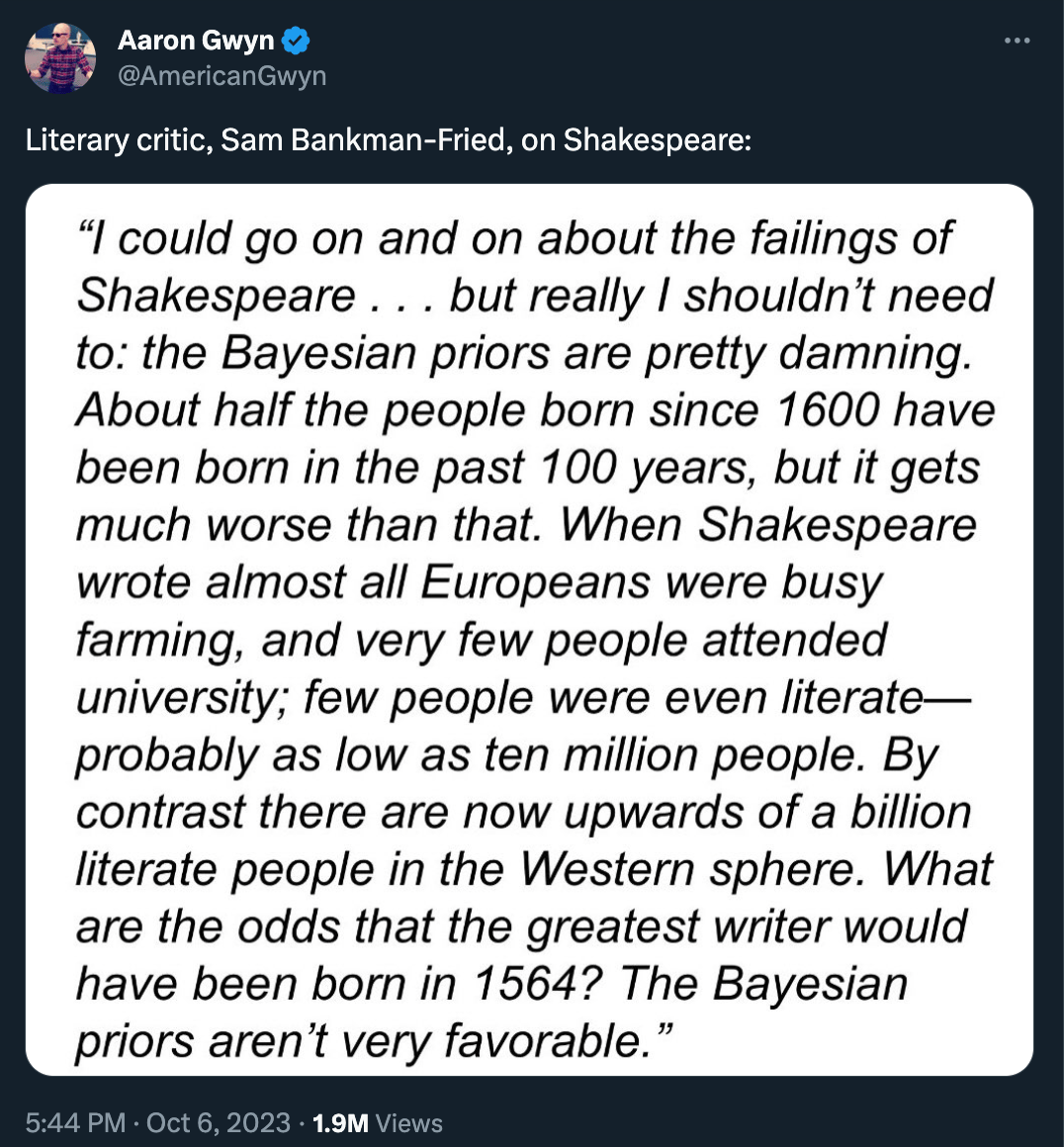
Task: Click the Oct 6, 2023 date
Action: pos(219,1123)
